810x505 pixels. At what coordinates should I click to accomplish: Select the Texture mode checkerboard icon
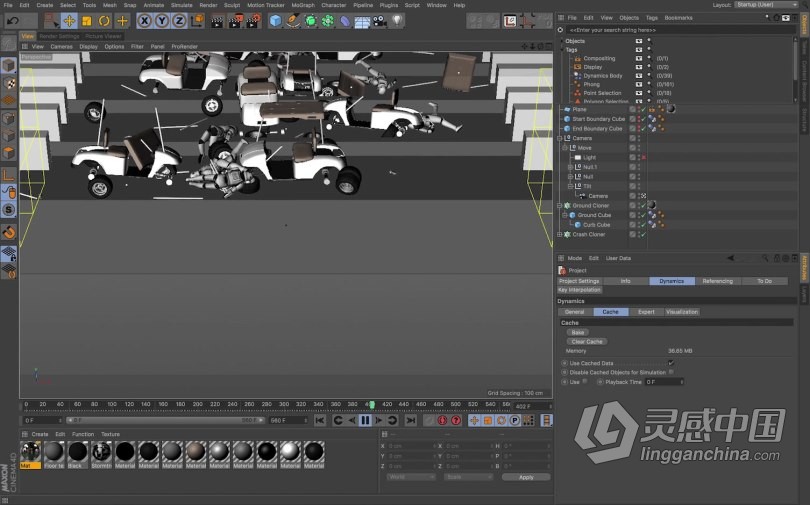(9, 83)
